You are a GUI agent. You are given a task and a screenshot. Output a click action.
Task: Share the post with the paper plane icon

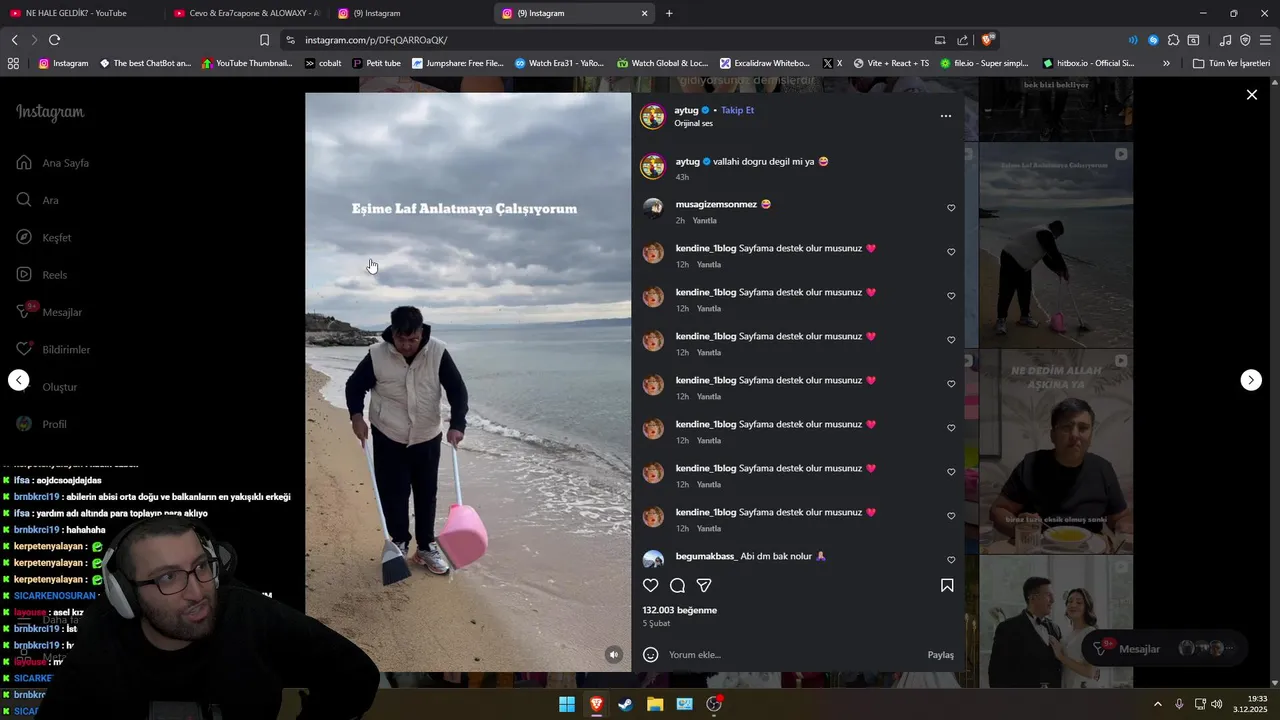[704, 586]
